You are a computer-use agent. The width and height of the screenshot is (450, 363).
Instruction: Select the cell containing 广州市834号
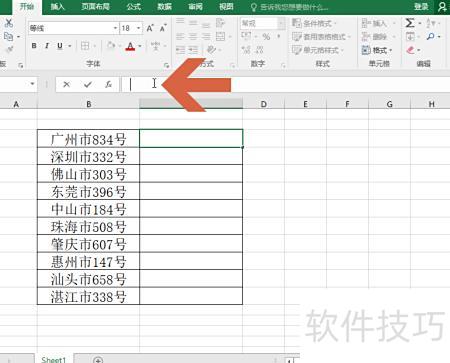tap(88, 138)
